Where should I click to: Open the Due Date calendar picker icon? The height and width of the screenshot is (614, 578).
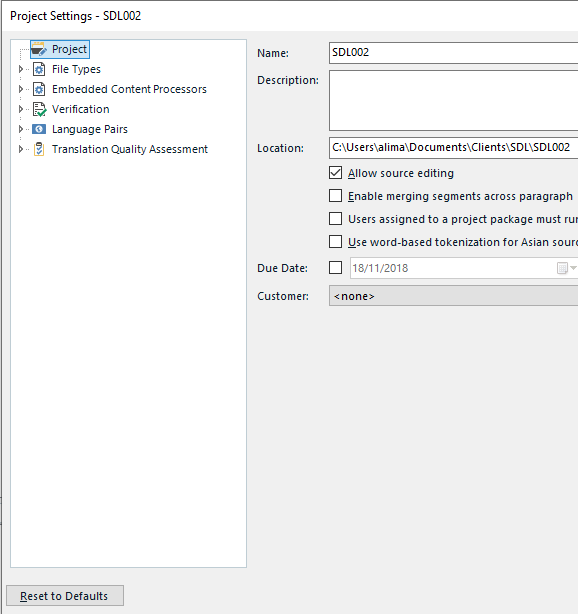pos(562,268)
